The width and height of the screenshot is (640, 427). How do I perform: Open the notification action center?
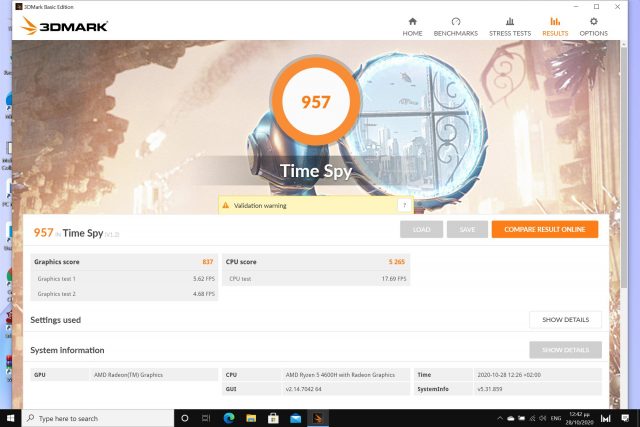tap(625, 418)
